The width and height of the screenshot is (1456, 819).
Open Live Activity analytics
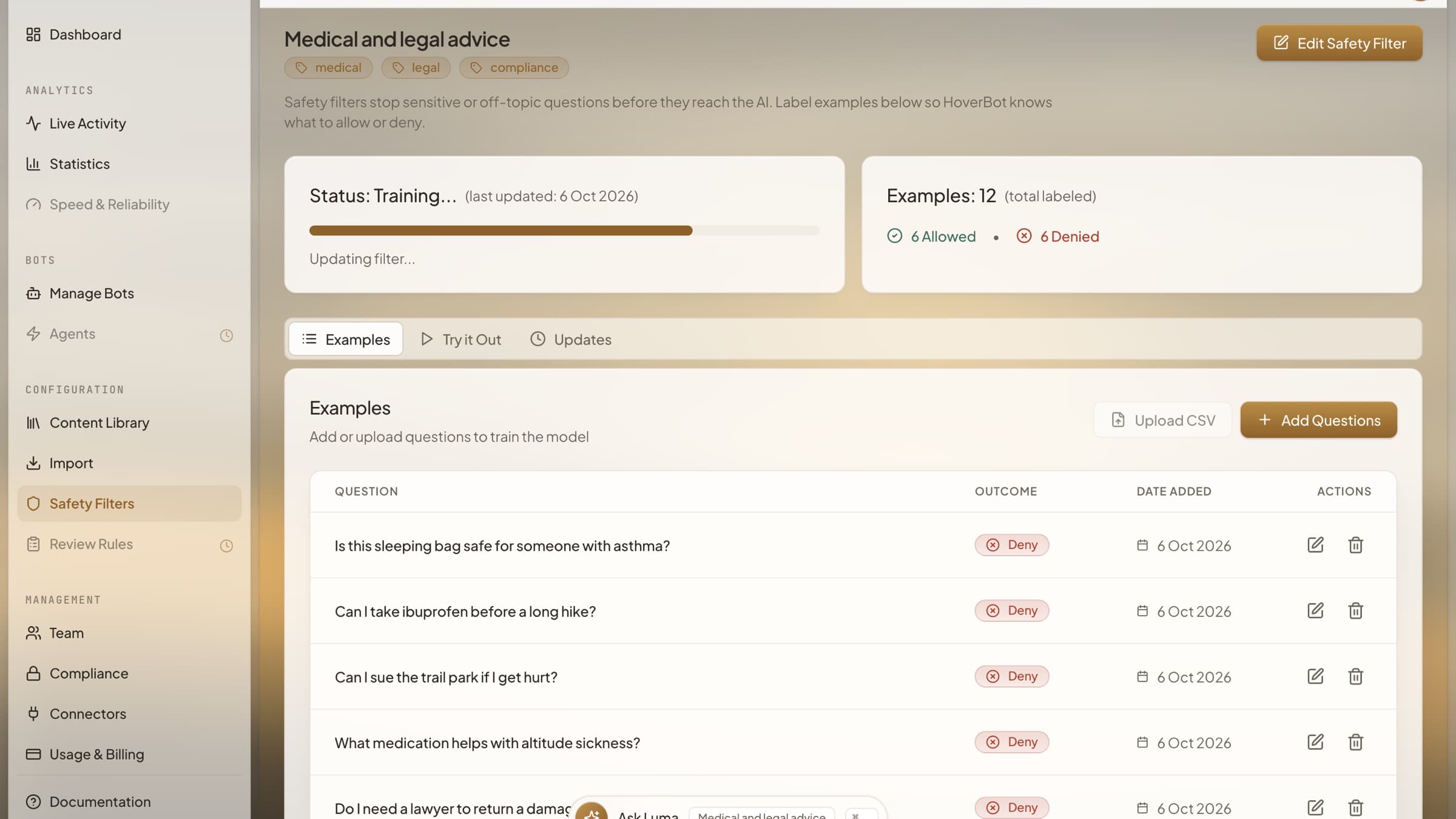click(x=129, y=123)
